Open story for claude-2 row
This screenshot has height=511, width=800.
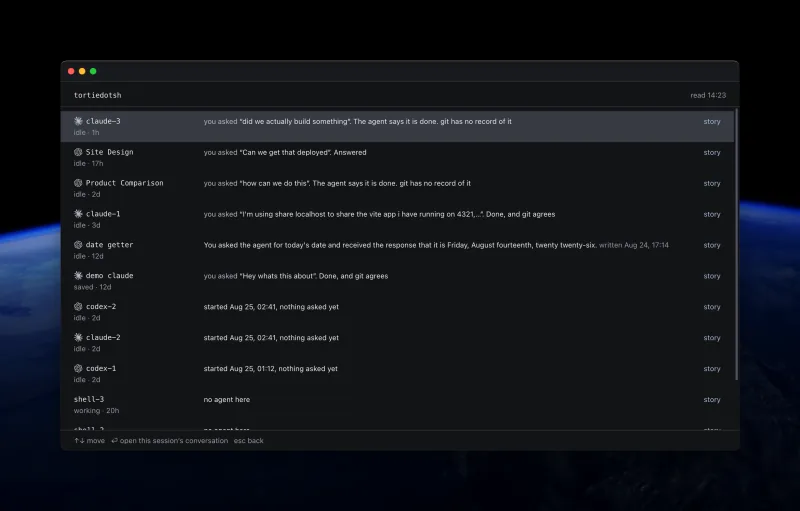pyautogui.click(x=712, y=338)
